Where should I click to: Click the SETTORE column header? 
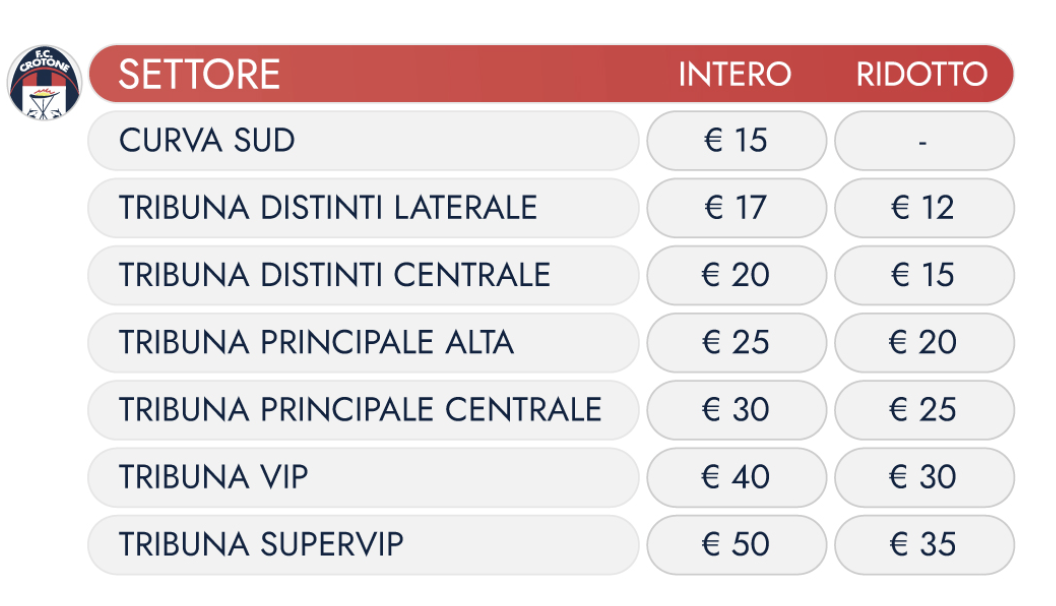199,75
